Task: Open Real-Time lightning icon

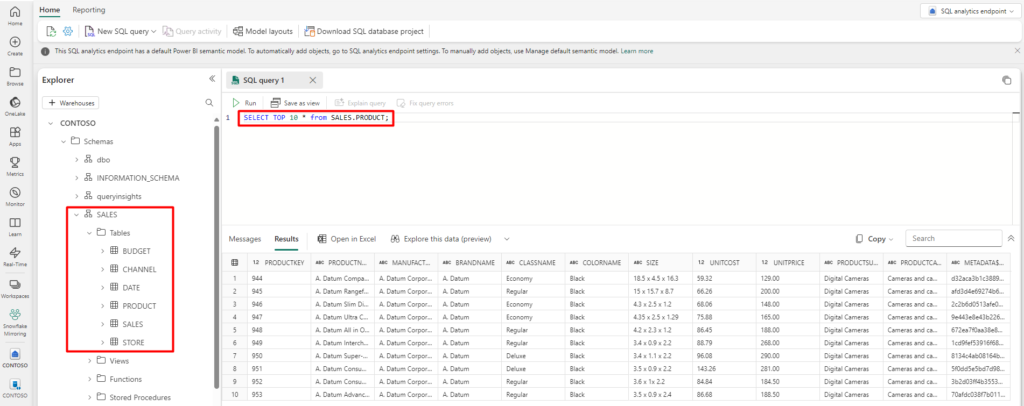Action: pyautogui.click(x=14, y=257)
